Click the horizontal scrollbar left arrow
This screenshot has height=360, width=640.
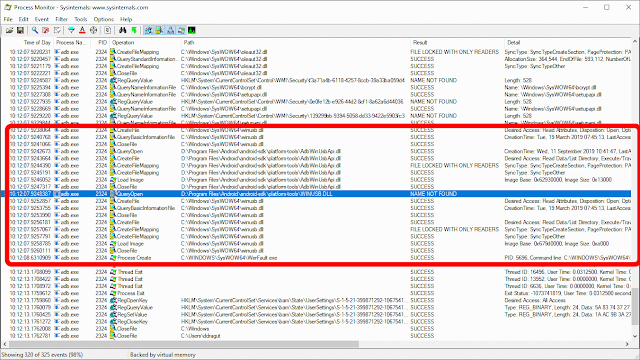coord(4,344)
